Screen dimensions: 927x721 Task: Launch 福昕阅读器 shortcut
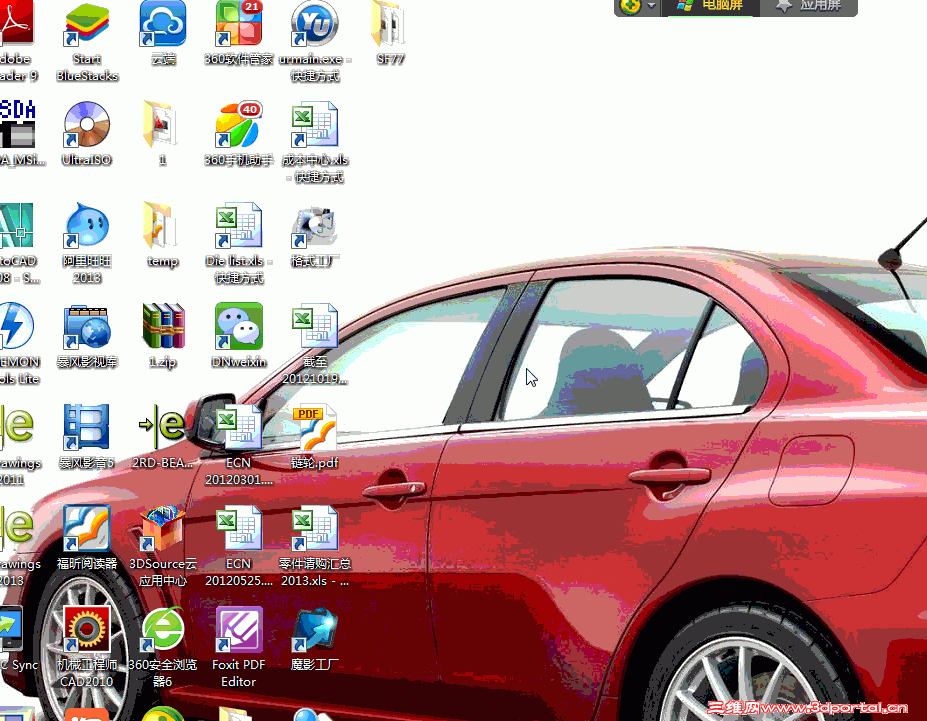(x=87, y=528)
